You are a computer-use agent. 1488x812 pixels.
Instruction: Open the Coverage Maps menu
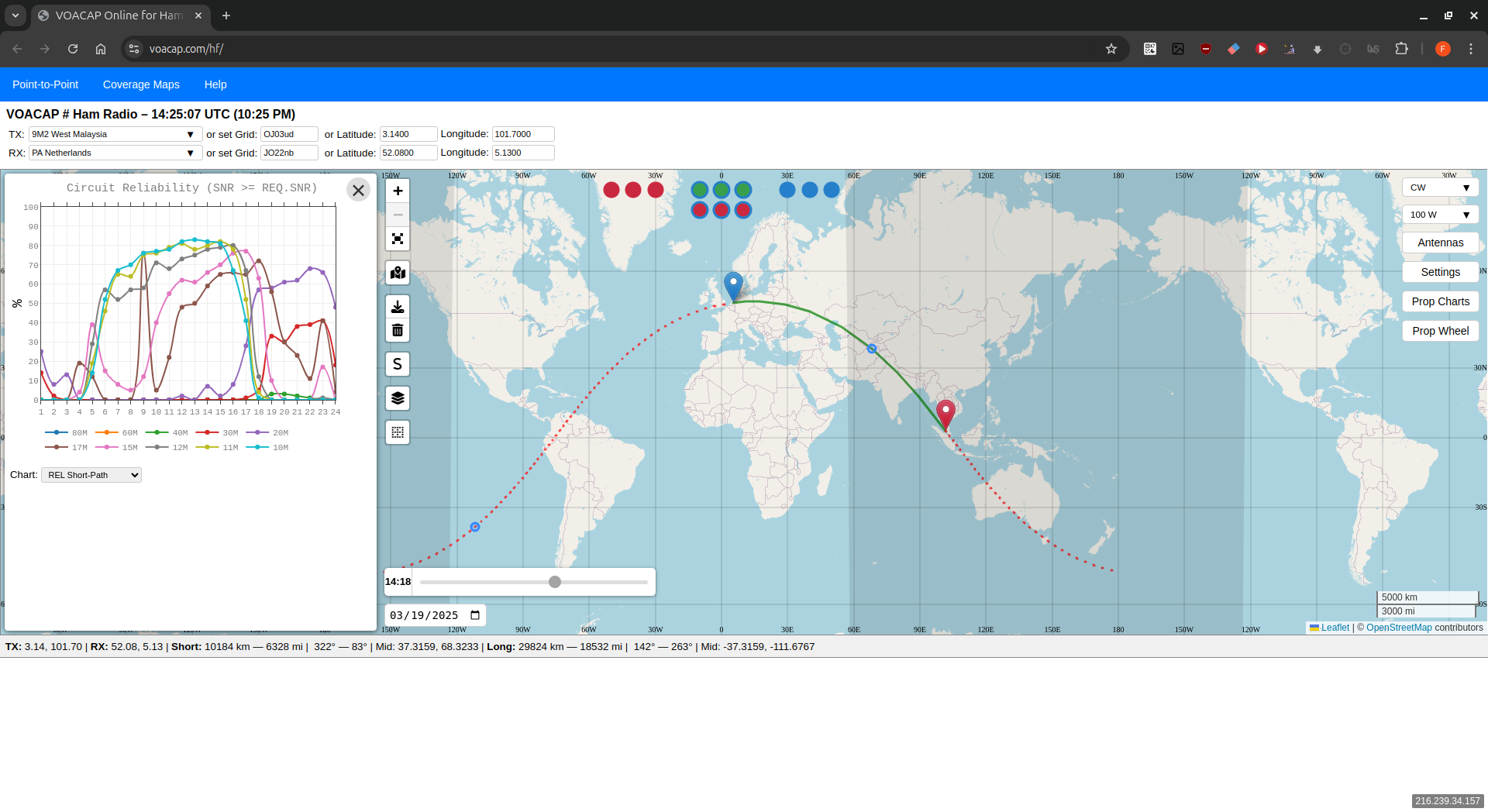click(140, 84)
